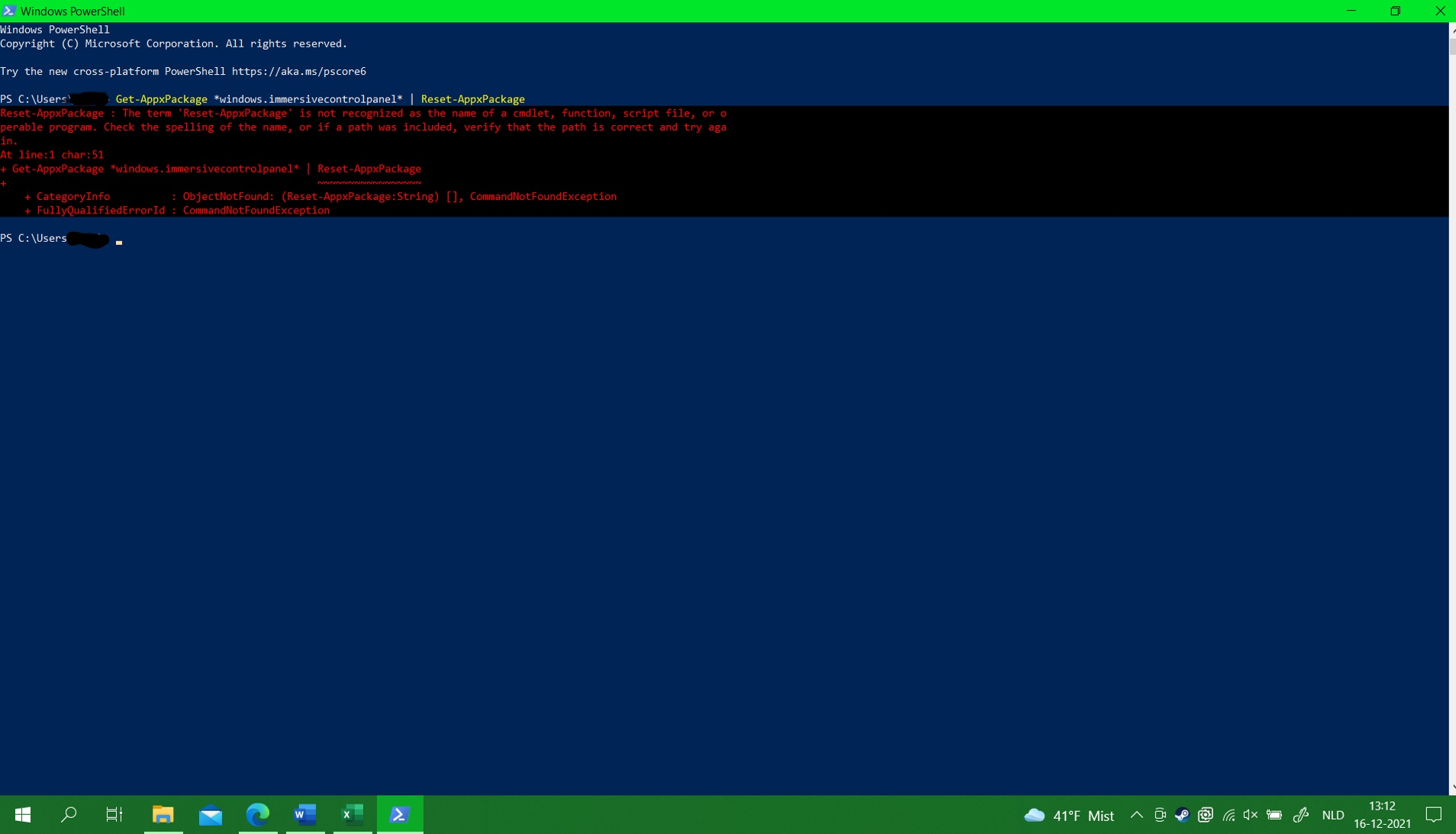1456x834 pixels.
Task: Click the blinking cursor at the last prompt
Action: pos(119,242)
